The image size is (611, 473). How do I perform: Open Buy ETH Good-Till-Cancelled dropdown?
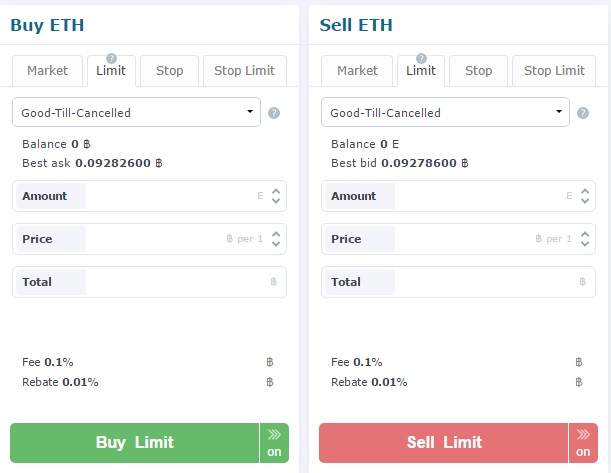point(136,112)
